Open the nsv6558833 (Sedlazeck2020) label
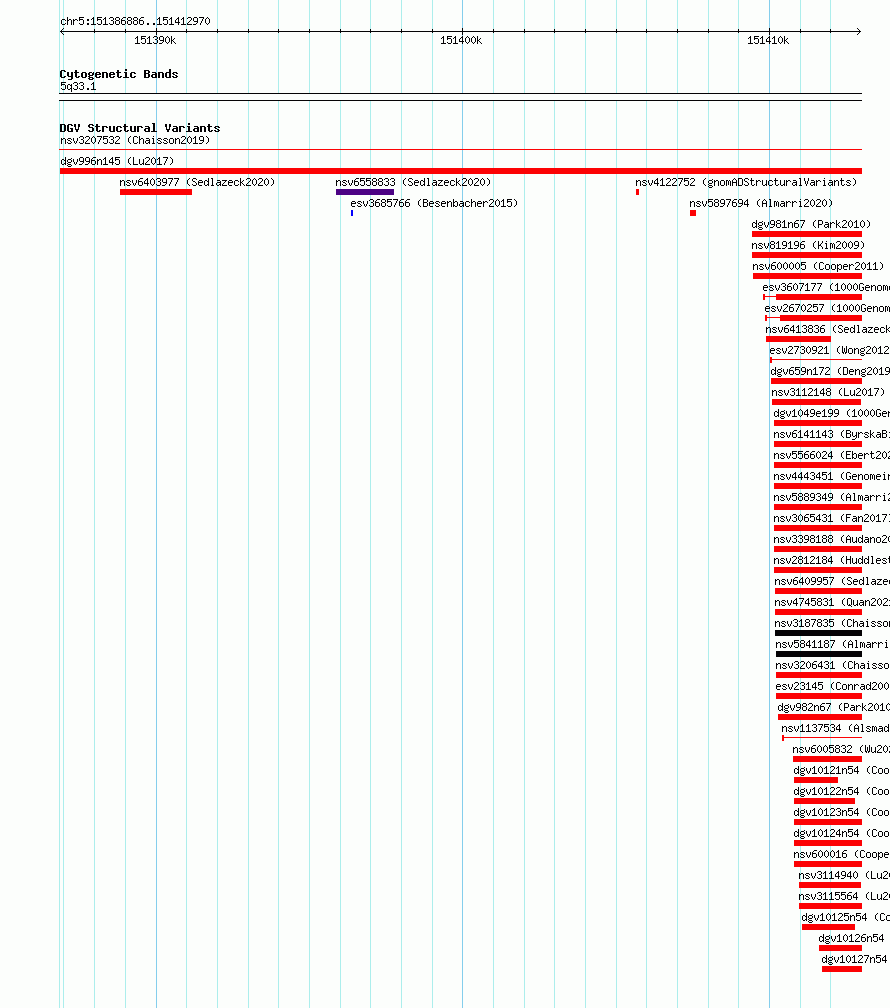Screen dimensions: 890x1008 click(413, 183)
